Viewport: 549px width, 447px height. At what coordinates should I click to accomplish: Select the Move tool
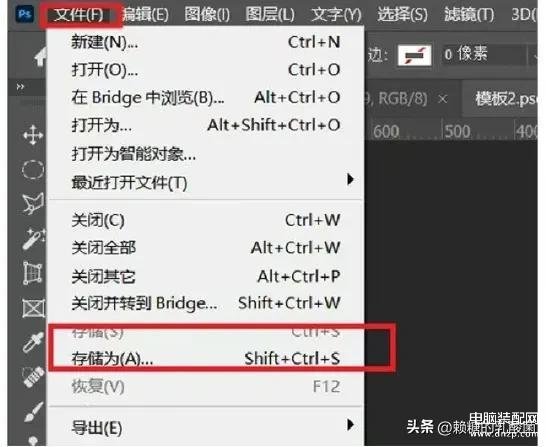[x=33, y=135]
